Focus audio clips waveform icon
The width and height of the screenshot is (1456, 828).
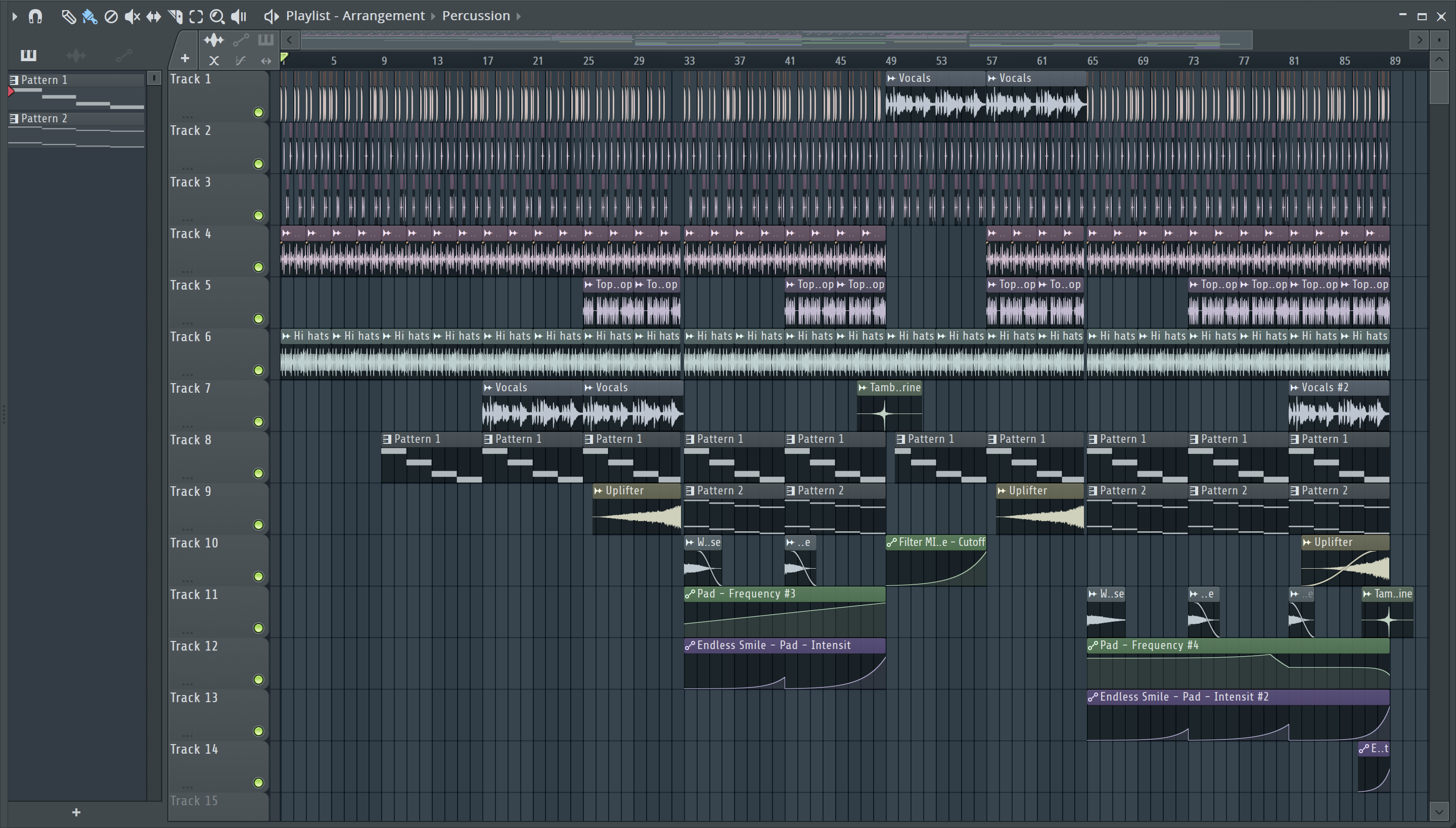coord(214,40)
